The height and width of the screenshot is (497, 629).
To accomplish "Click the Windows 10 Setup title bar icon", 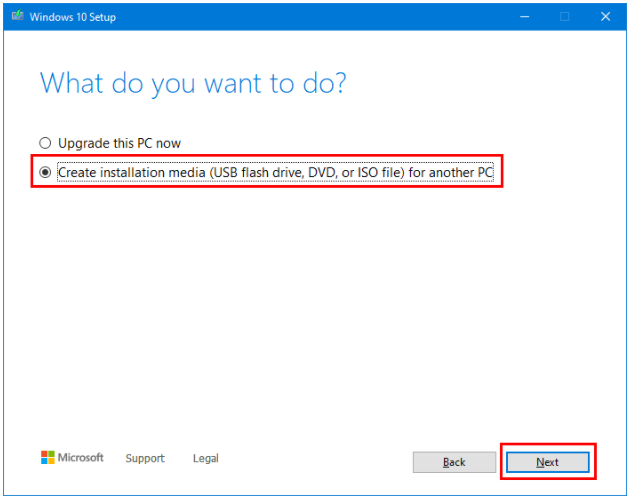I will coord(16,16).
